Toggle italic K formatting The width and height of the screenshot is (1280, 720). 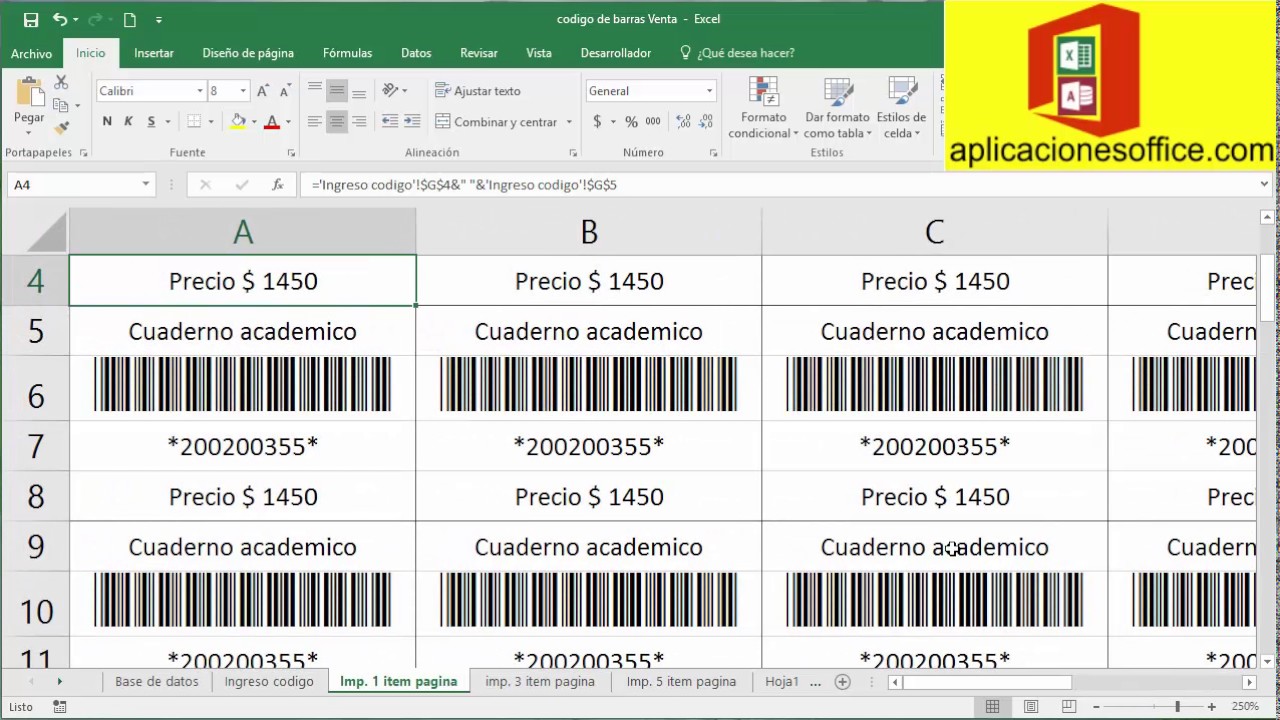128,121
